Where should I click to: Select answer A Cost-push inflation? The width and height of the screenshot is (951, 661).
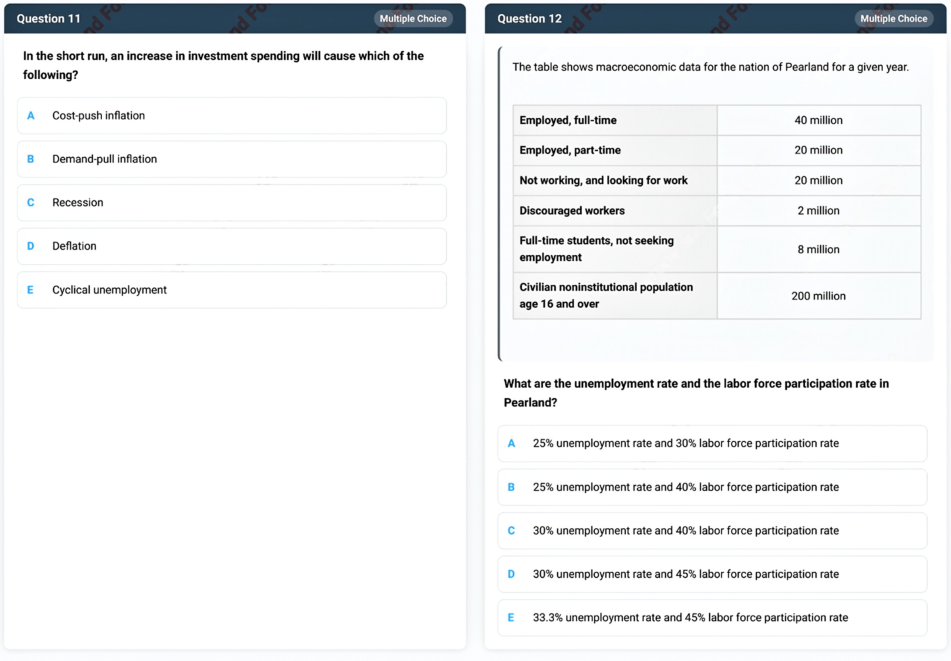(232, 116)
